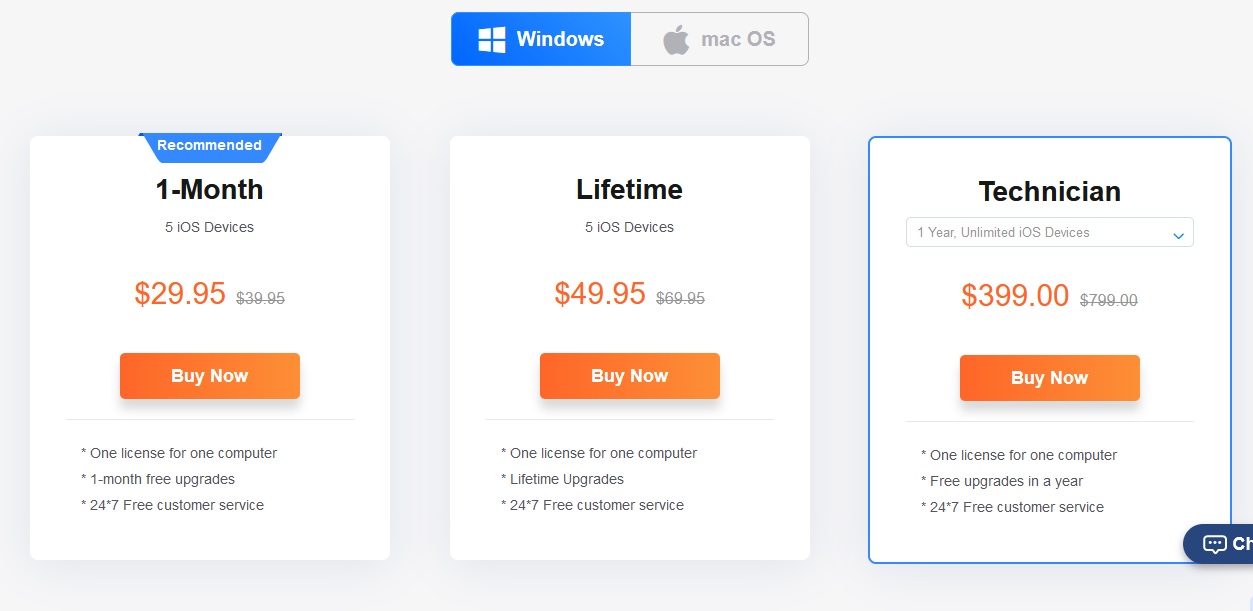This screenshot has width=1253, height=611.
Task: Expand the '1 Year, Unlimited iOS Devices' selector
Action: [1049, 232]
